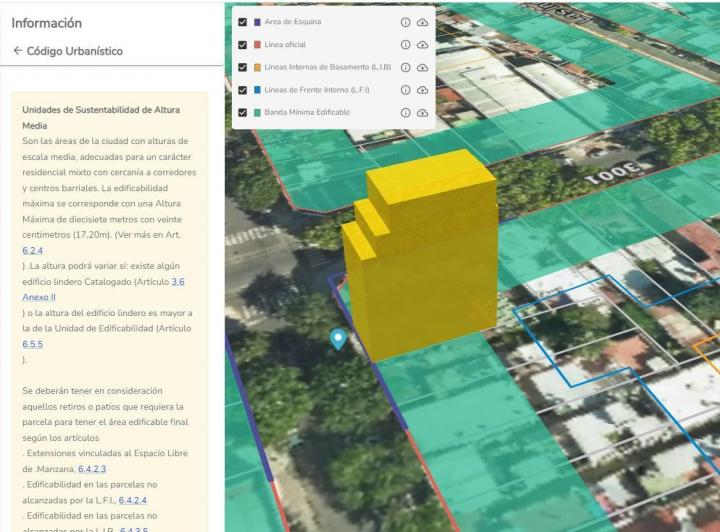This screenshot has height=532, width=720.
Task: Click the blue L.F.I swatch
Action: [x=257, y=90]
